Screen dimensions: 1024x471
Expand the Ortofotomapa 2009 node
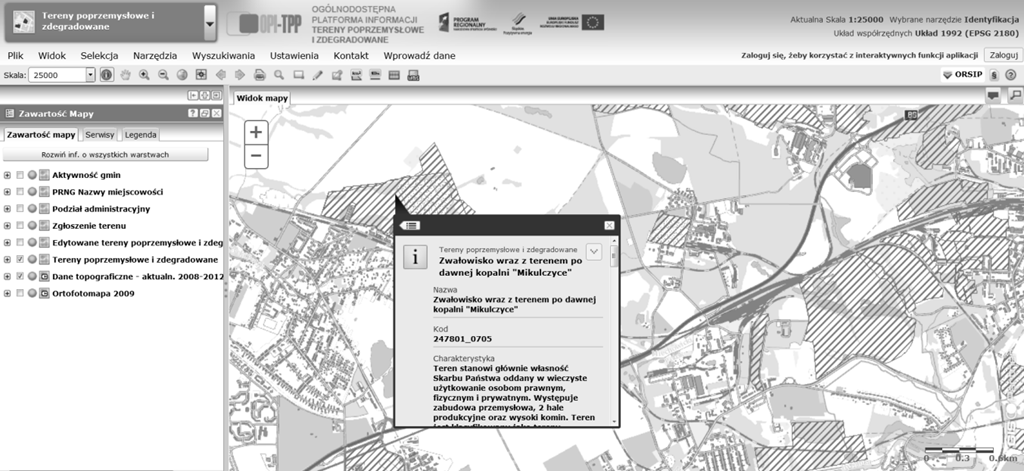click(7, 293)
